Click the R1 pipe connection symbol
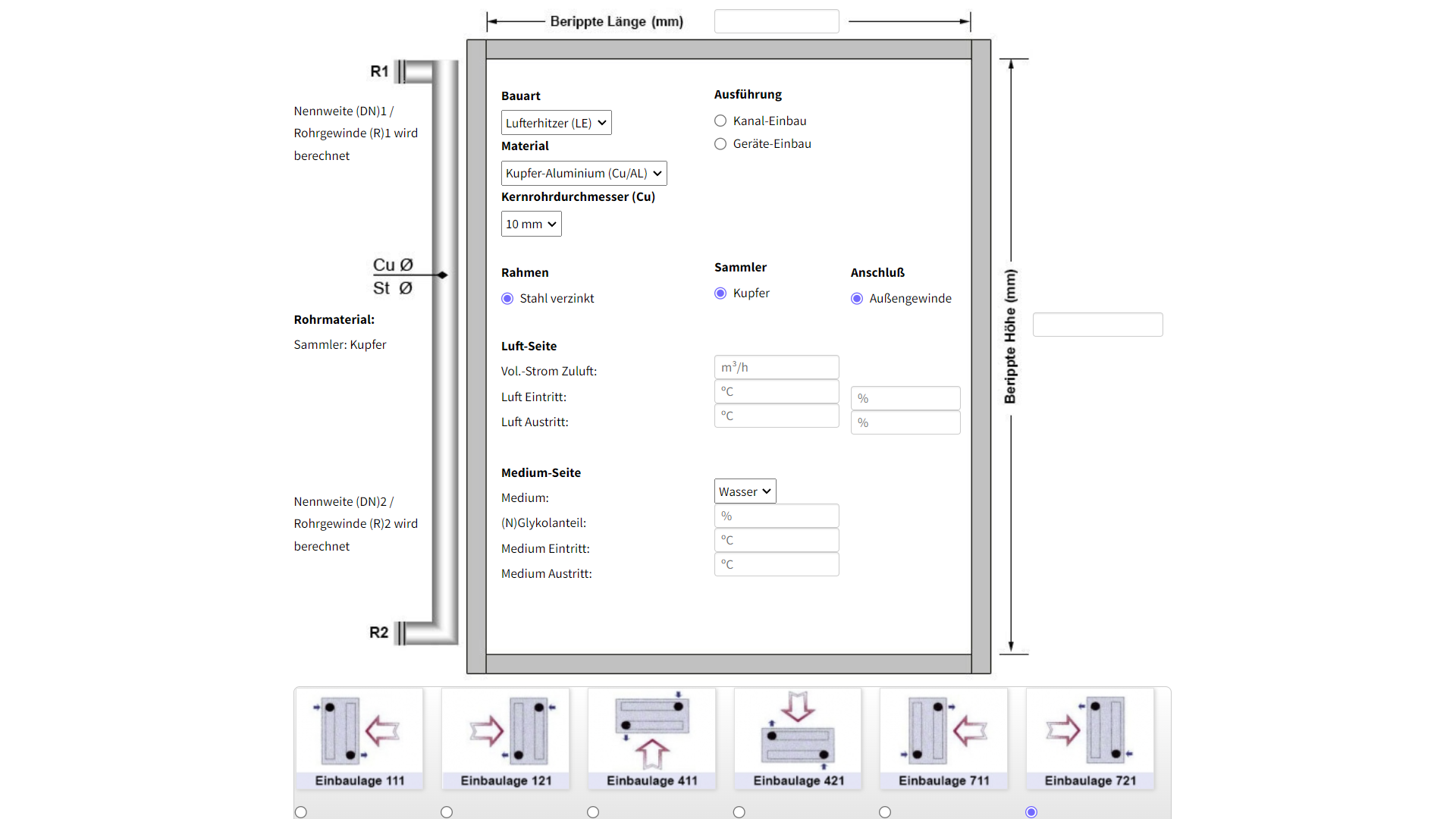Viewport: 1456px width, 819px height. (414, 71)
